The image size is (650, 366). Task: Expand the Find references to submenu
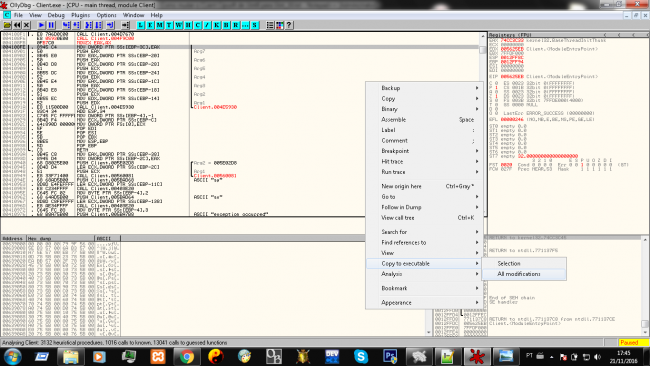424,242
